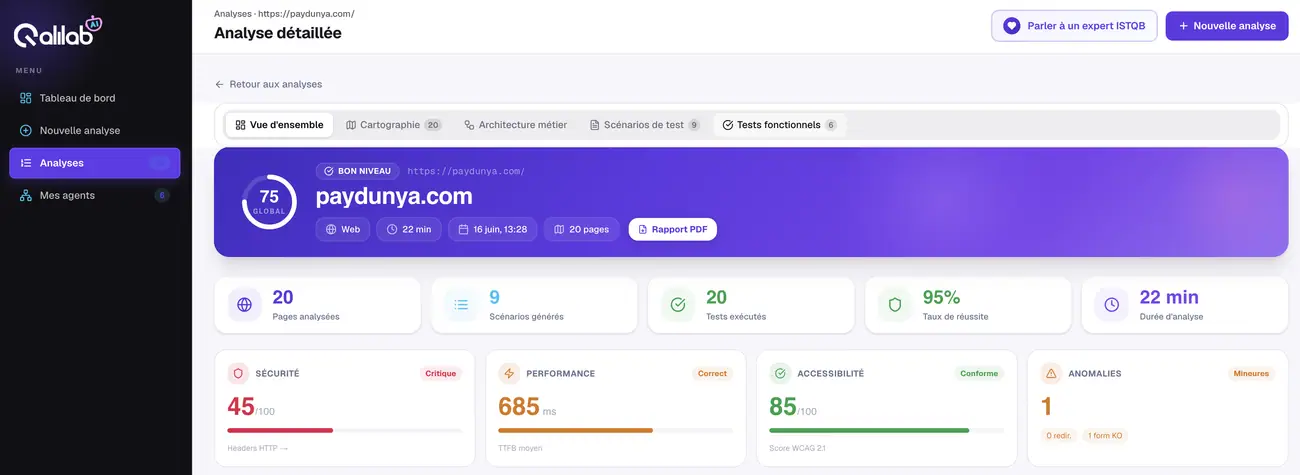Click the 75 global score ring
1300x475 pixels.
[269, 202]
